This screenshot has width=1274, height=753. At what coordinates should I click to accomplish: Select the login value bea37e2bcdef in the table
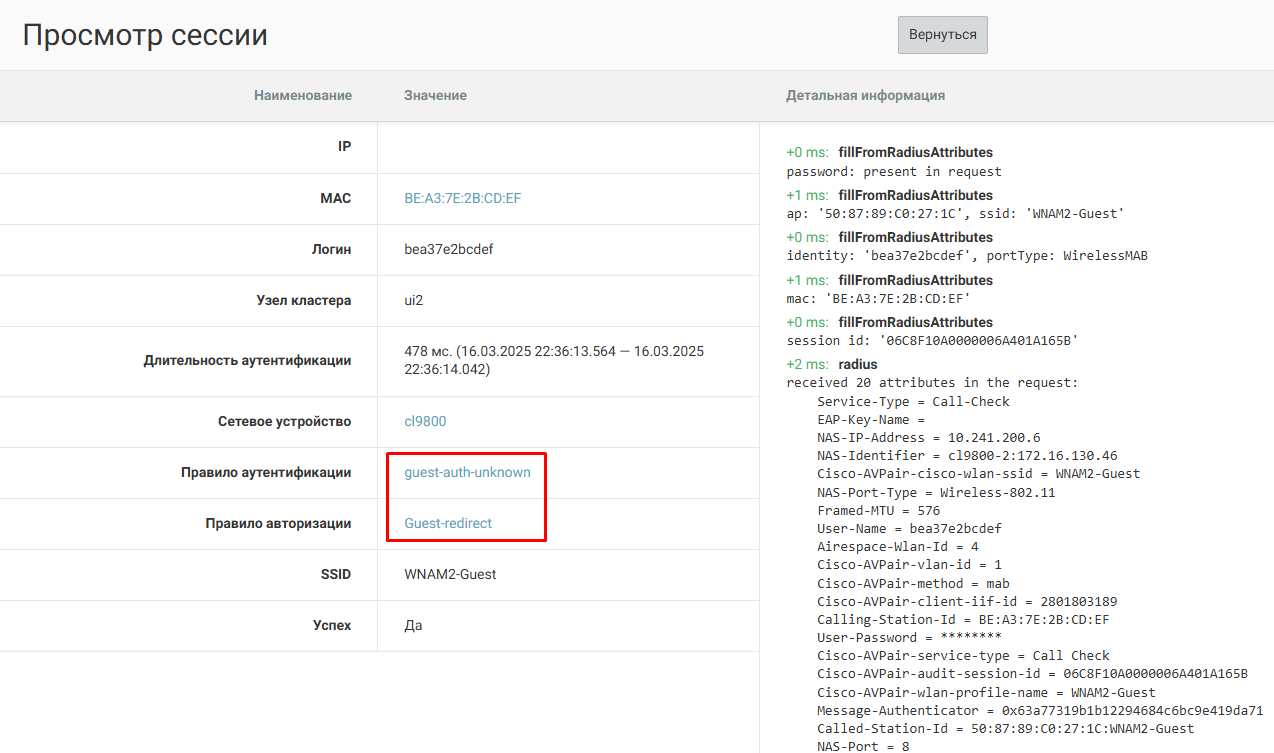[448, 249]
